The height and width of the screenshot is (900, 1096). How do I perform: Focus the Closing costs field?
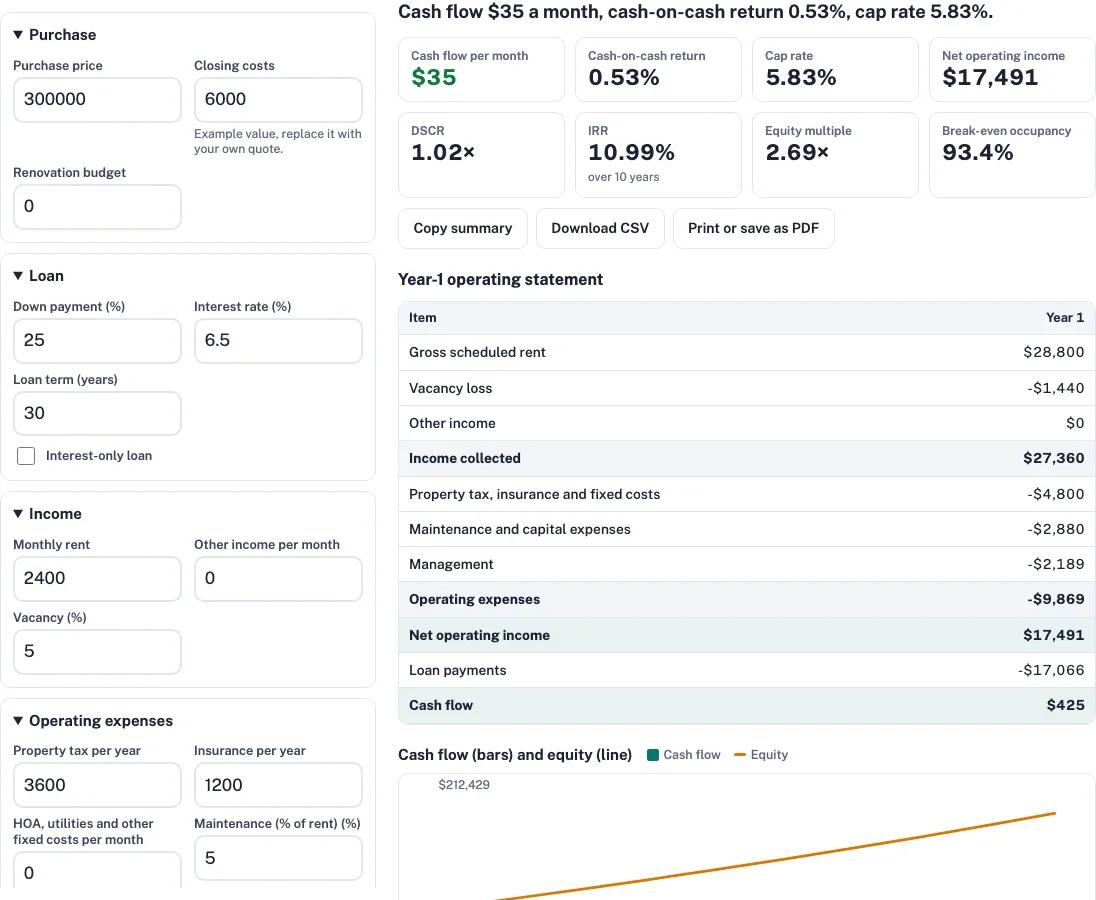click(x=278, y=99)
